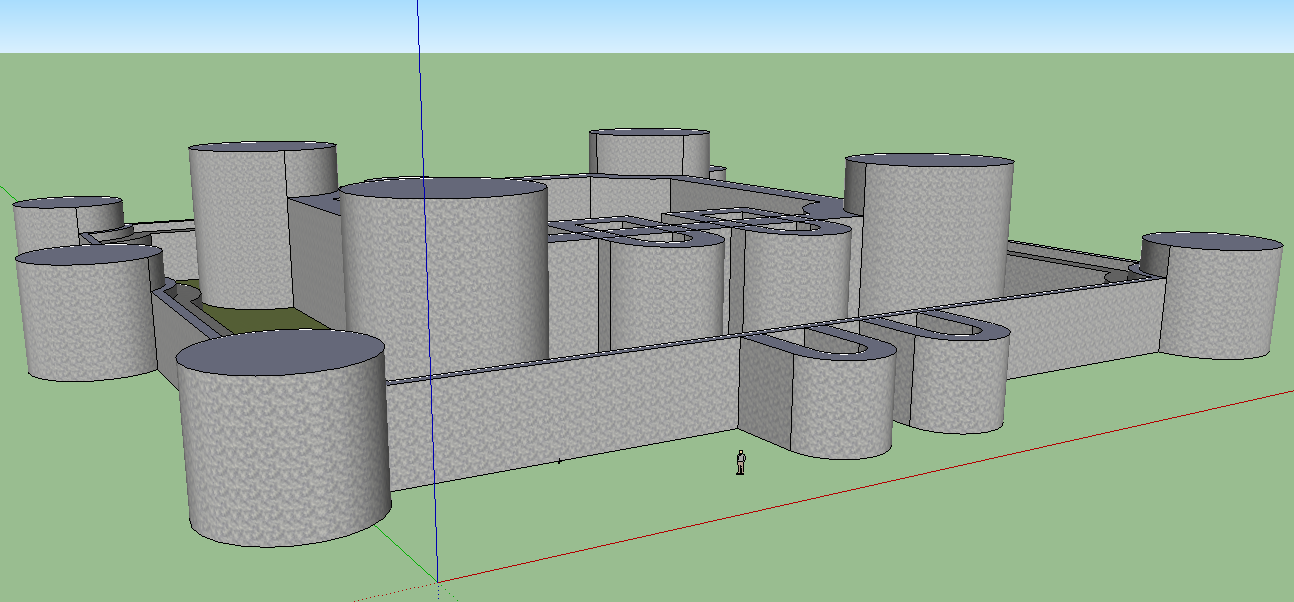Click the human scale figure on the ground
This screenshot has width=1294, height=602.
(740, 462)
